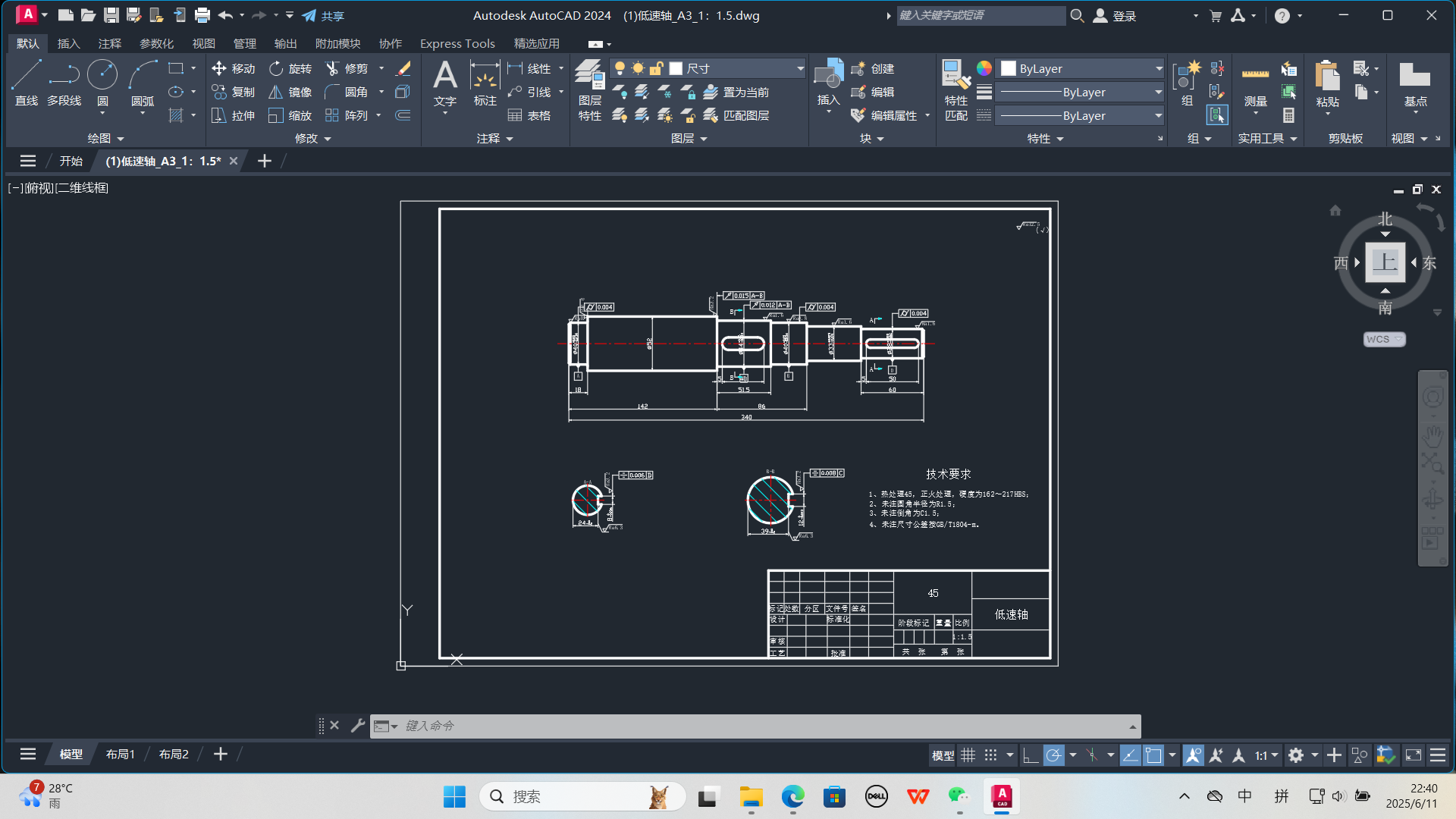Click the ByLayer object color swatch box

click(1009, 68)
